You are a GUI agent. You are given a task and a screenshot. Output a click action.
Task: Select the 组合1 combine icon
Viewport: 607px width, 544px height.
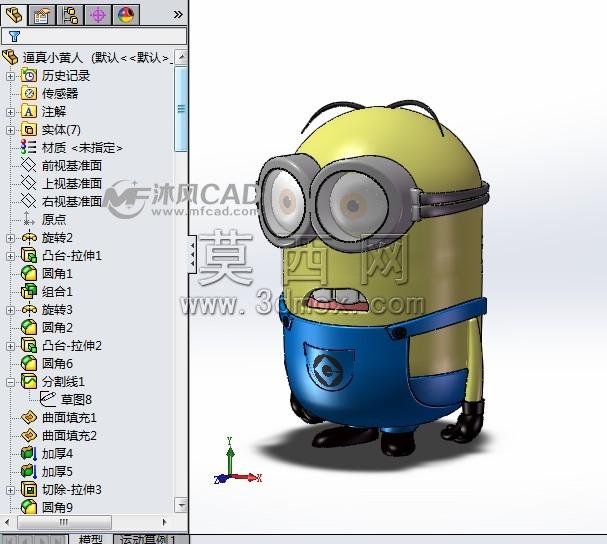[29, 291]
